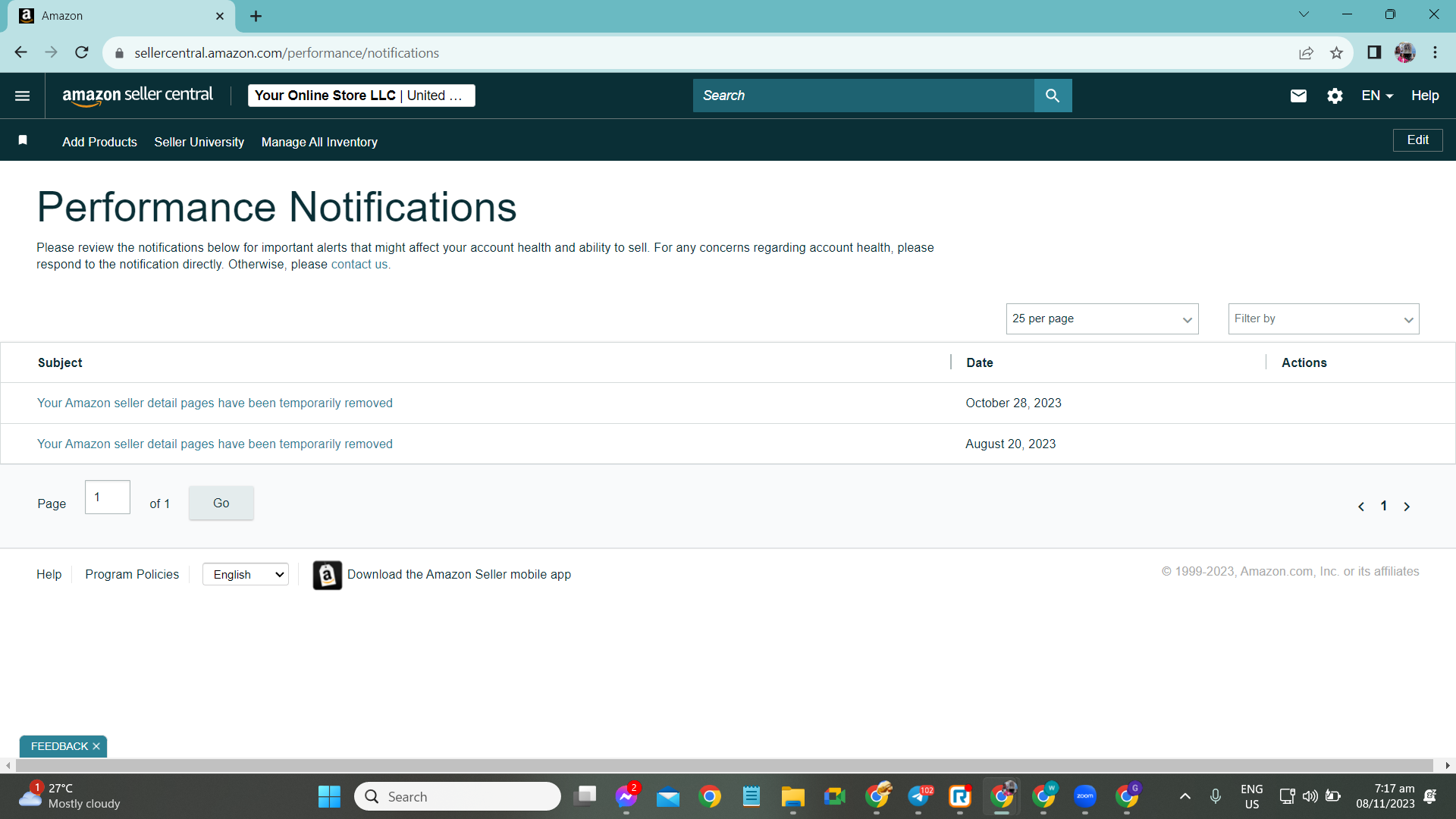The image size is (1456, 819).
Task: Click the ENG US language indicator
Action: 1252,796
